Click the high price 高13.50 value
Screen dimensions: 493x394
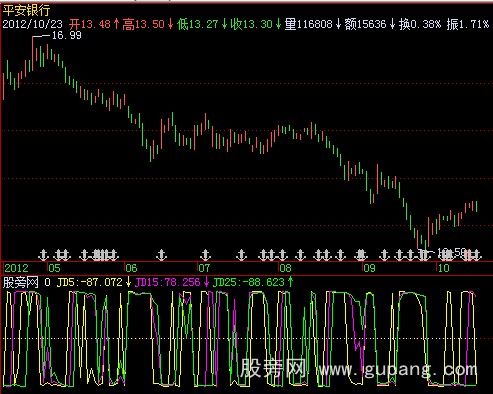coord(144,24)
